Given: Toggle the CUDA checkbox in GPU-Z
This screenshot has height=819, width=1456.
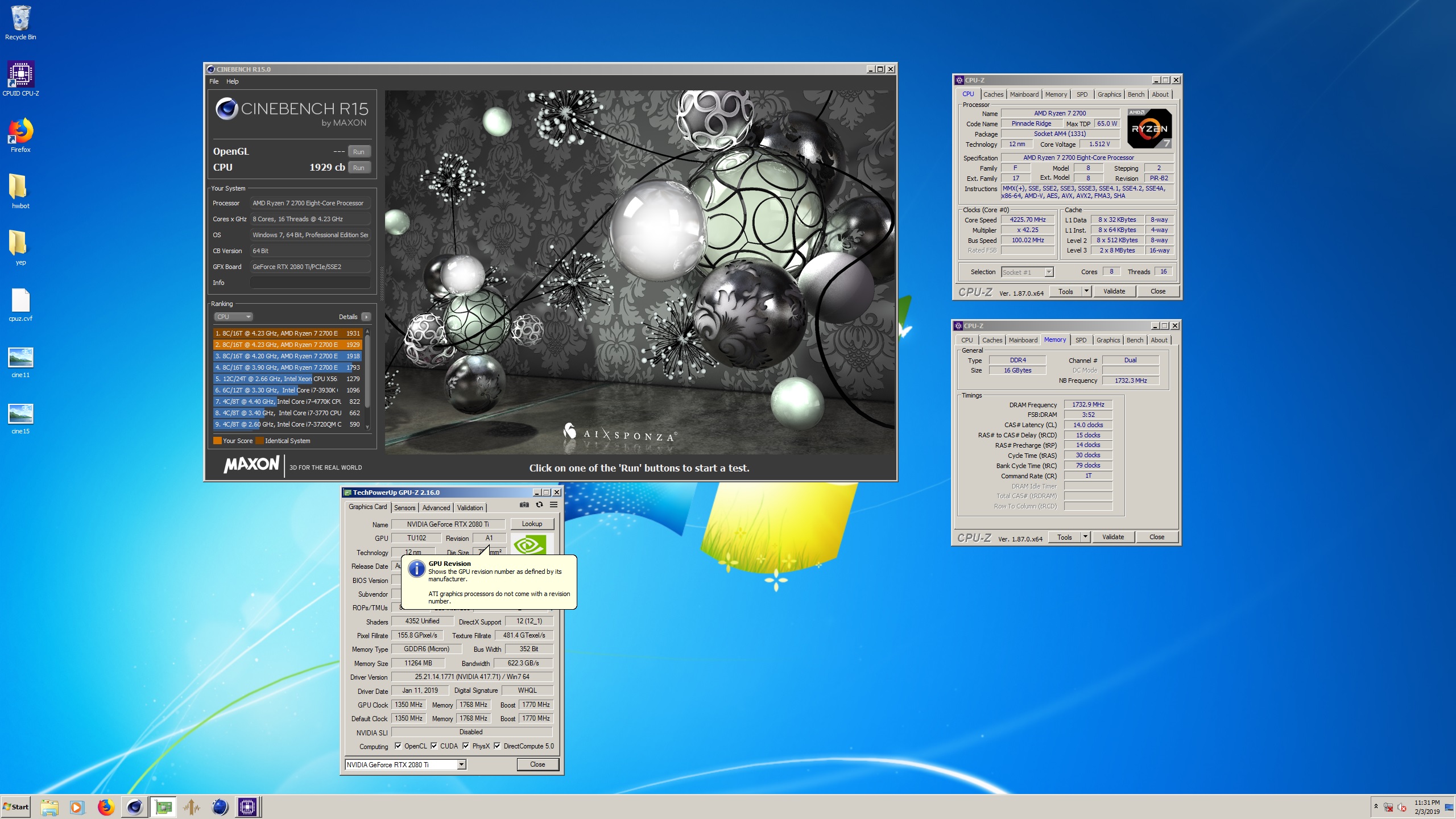Looking at the screenshot, I should [434, 746].
